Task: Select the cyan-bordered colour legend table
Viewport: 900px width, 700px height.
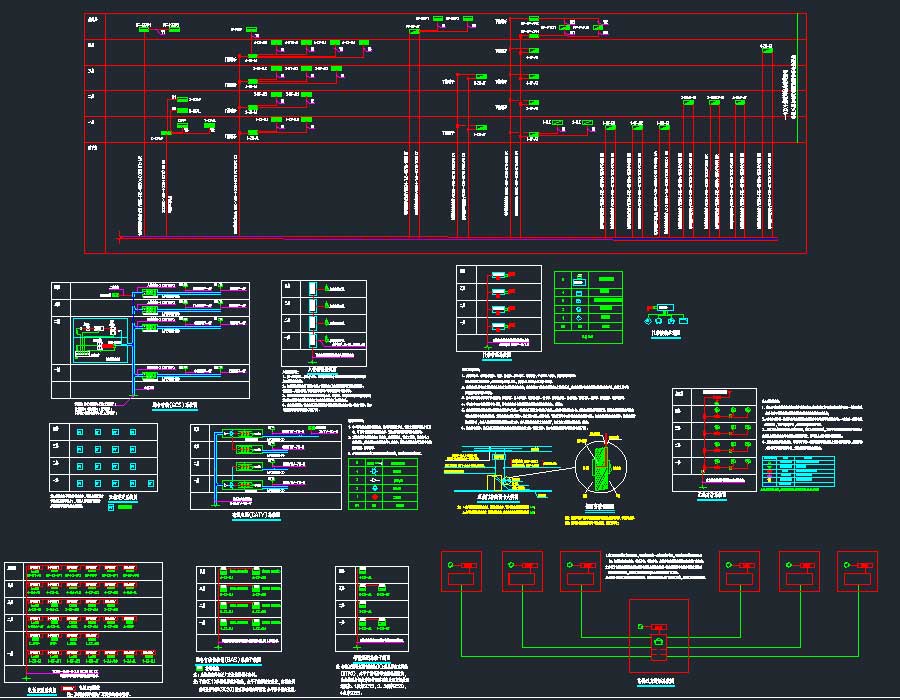Action: 798,472
